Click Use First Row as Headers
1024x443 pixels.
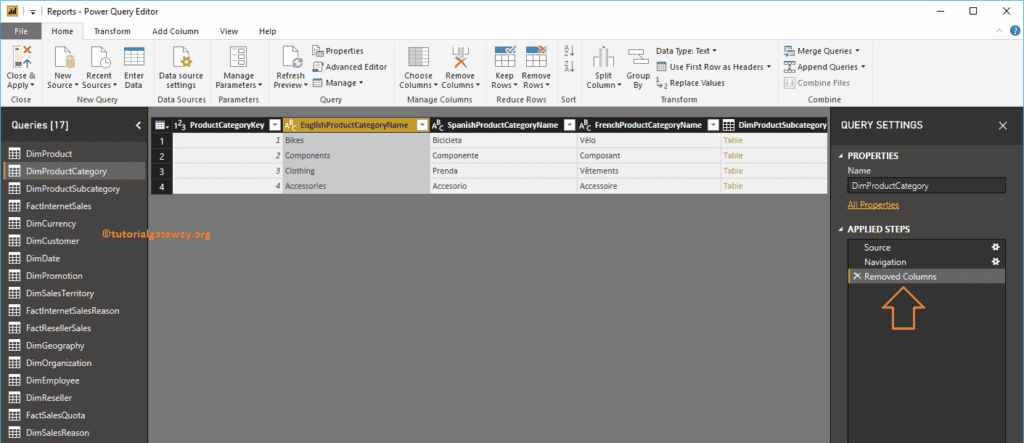click(x=713, y=67)
